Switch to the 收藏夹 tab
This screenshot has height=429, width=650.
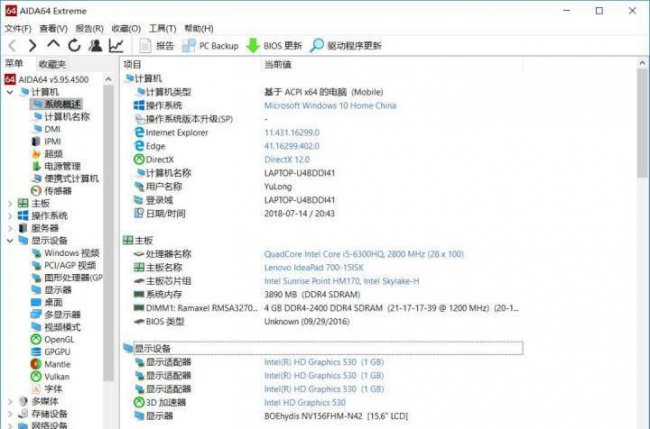[x=52, y=64]
